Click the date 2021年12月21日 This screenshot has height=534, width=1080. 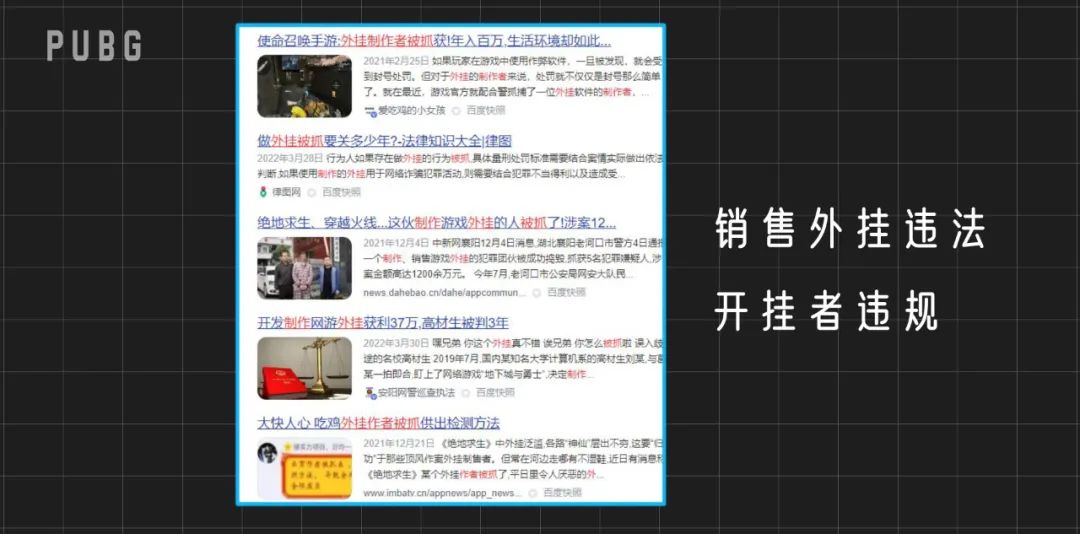(399, 443)
